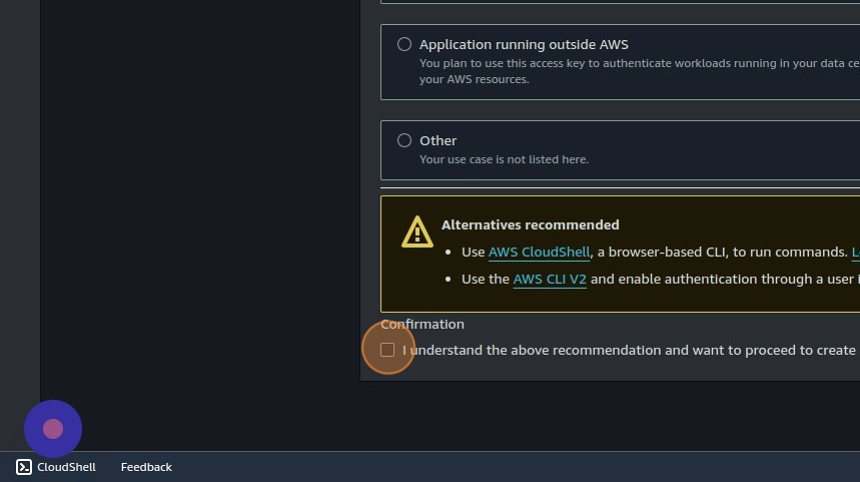Click the "Use the" bullet text before AWS CLI V2
860x482 pixels.
[485, 280]
